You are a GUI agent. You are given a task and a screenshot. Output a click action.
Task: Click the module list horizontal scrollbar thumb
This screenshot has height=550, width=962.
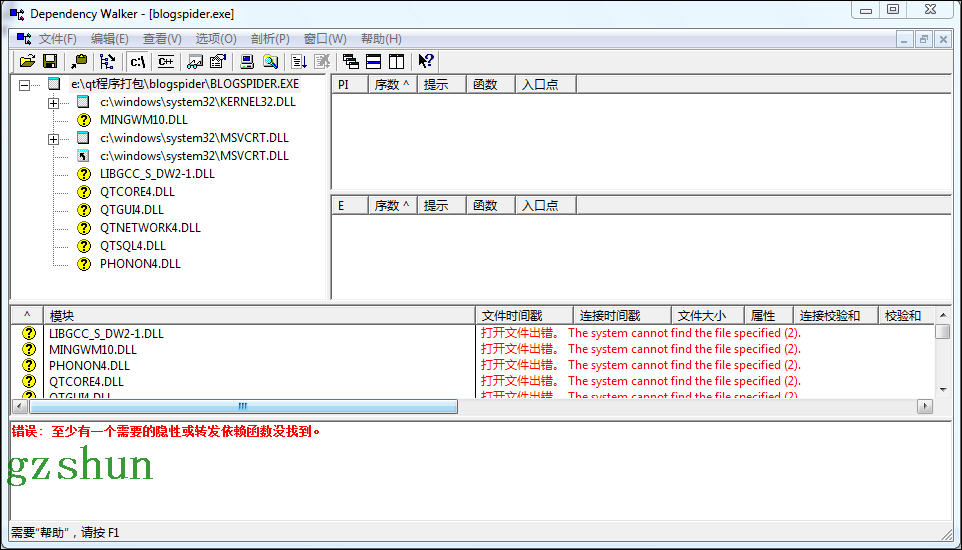point(243,406)
